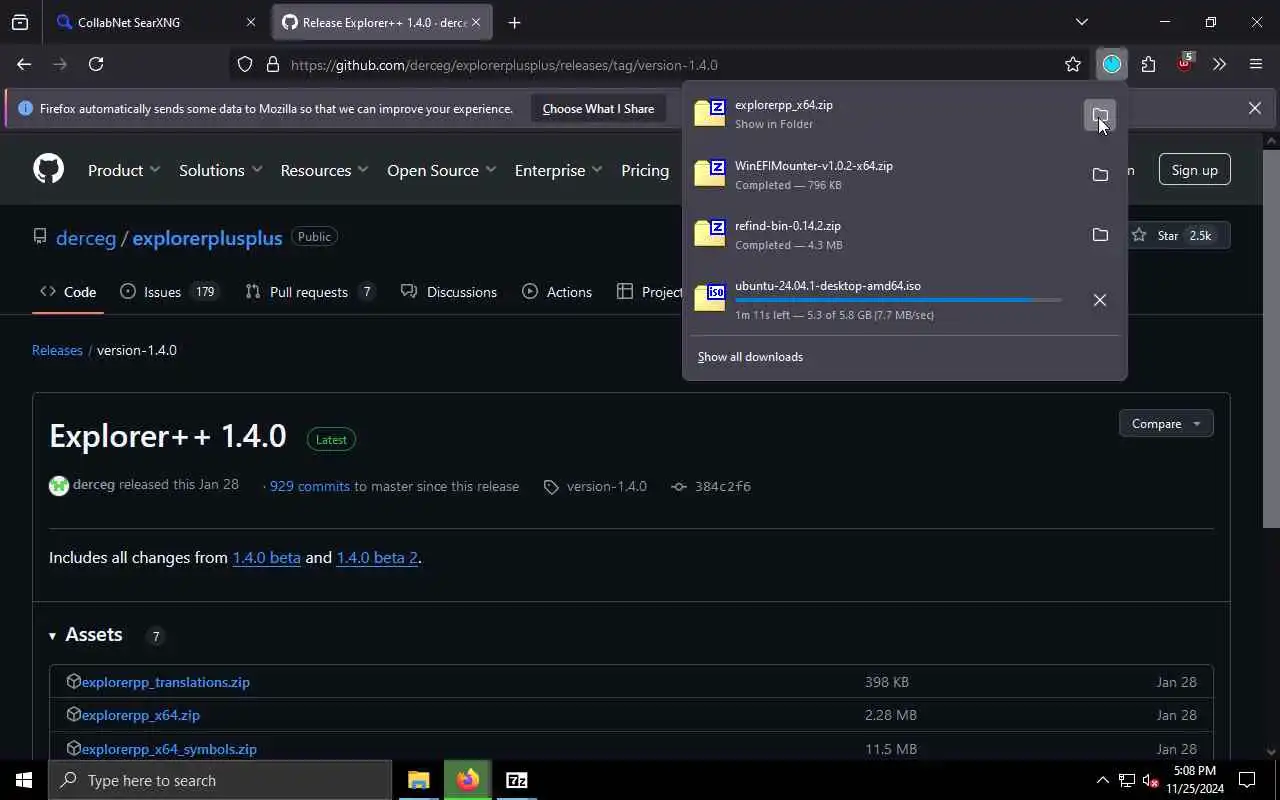This screenshot has width=1280, height=800.
Task: Switch to the Code tab
Action: 68,292
